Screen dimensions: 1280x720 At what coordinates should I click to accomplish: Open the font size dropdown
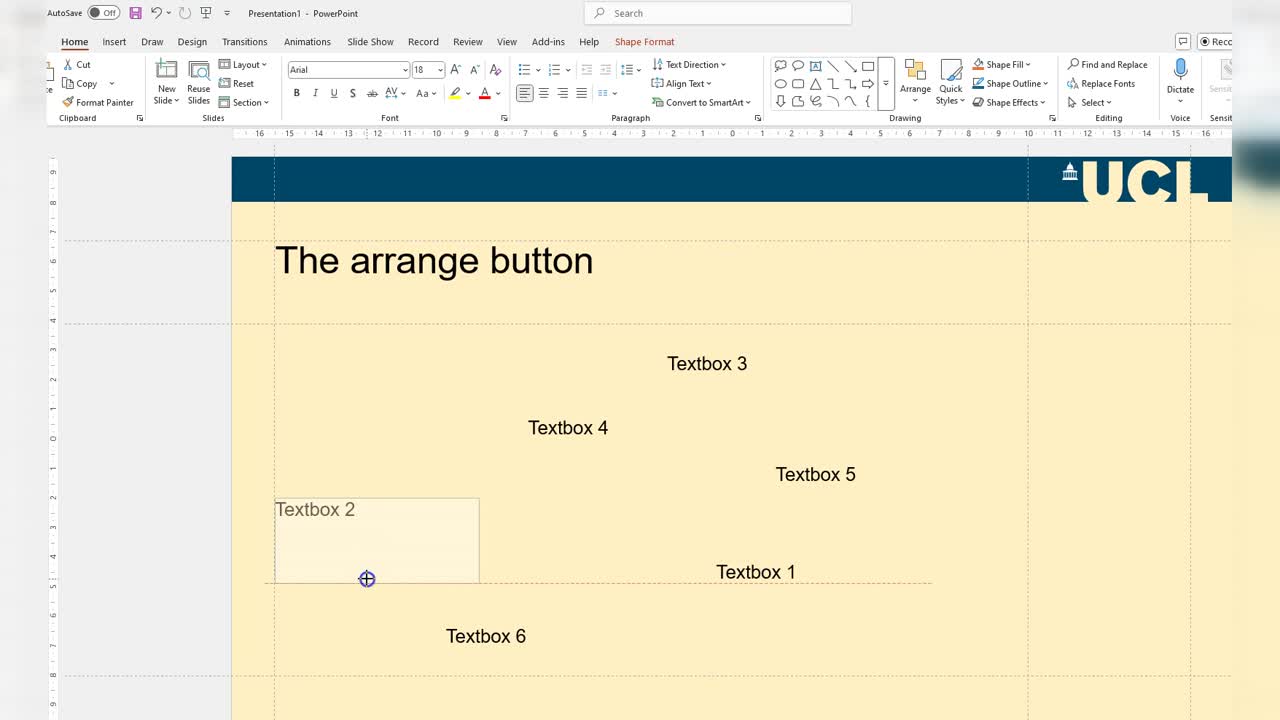click(440, 70)
